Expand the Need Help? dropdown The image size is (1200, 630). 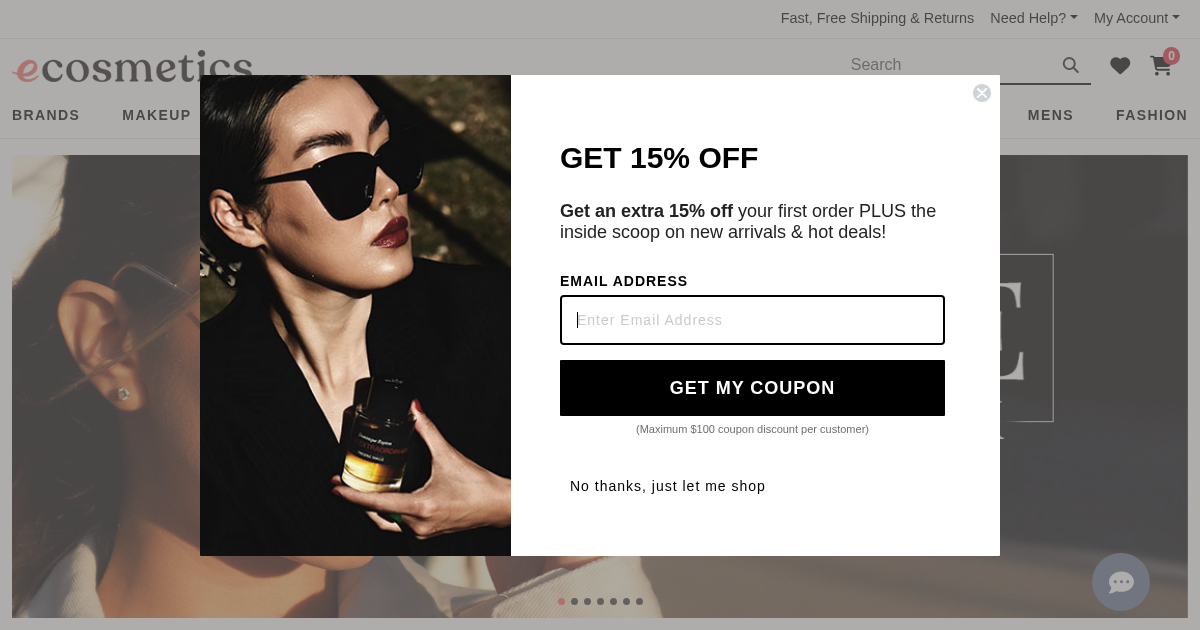[x=1034, y=18]
